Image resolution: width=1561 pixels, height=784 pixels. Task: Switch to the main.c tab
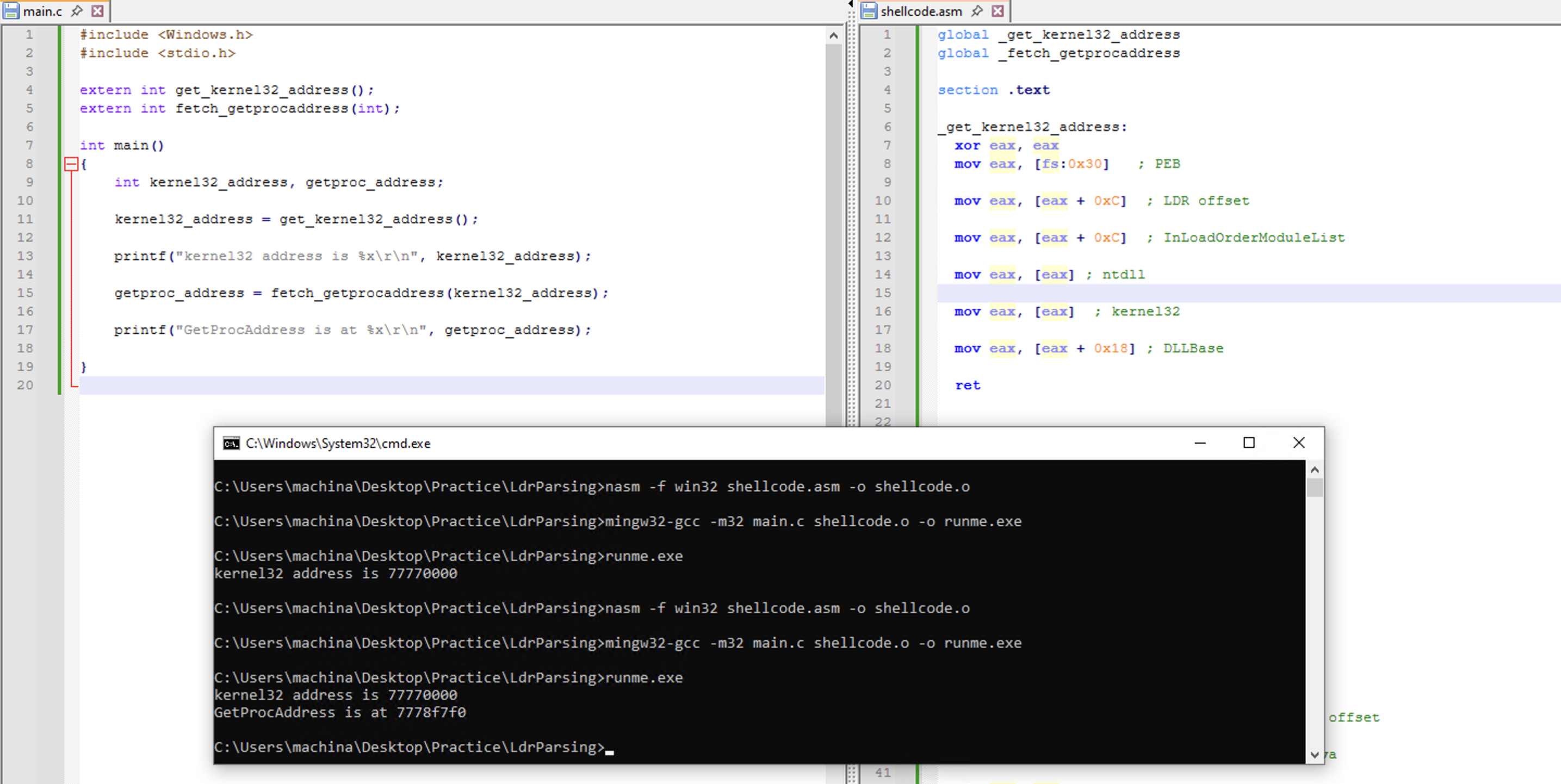42,11
